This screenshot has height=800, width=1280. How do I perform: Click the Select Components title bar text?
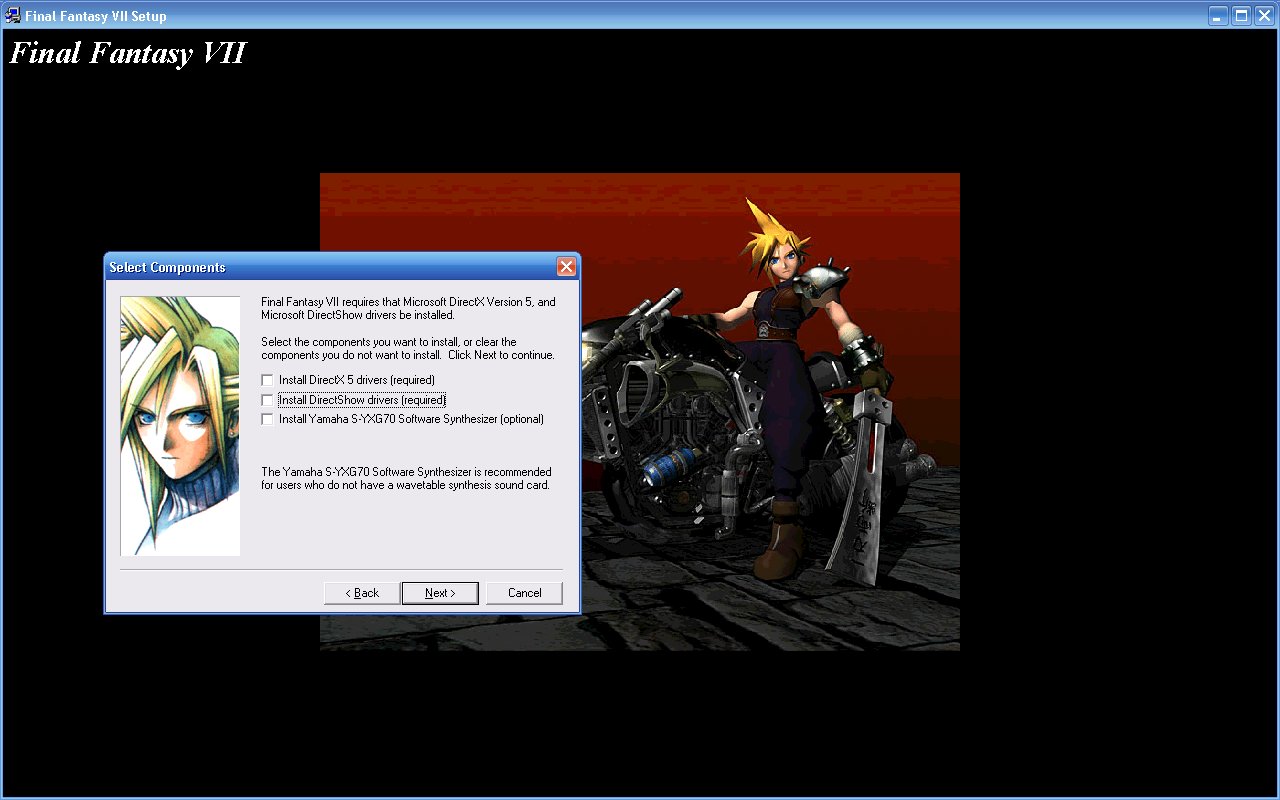click(x=167, y=267)
